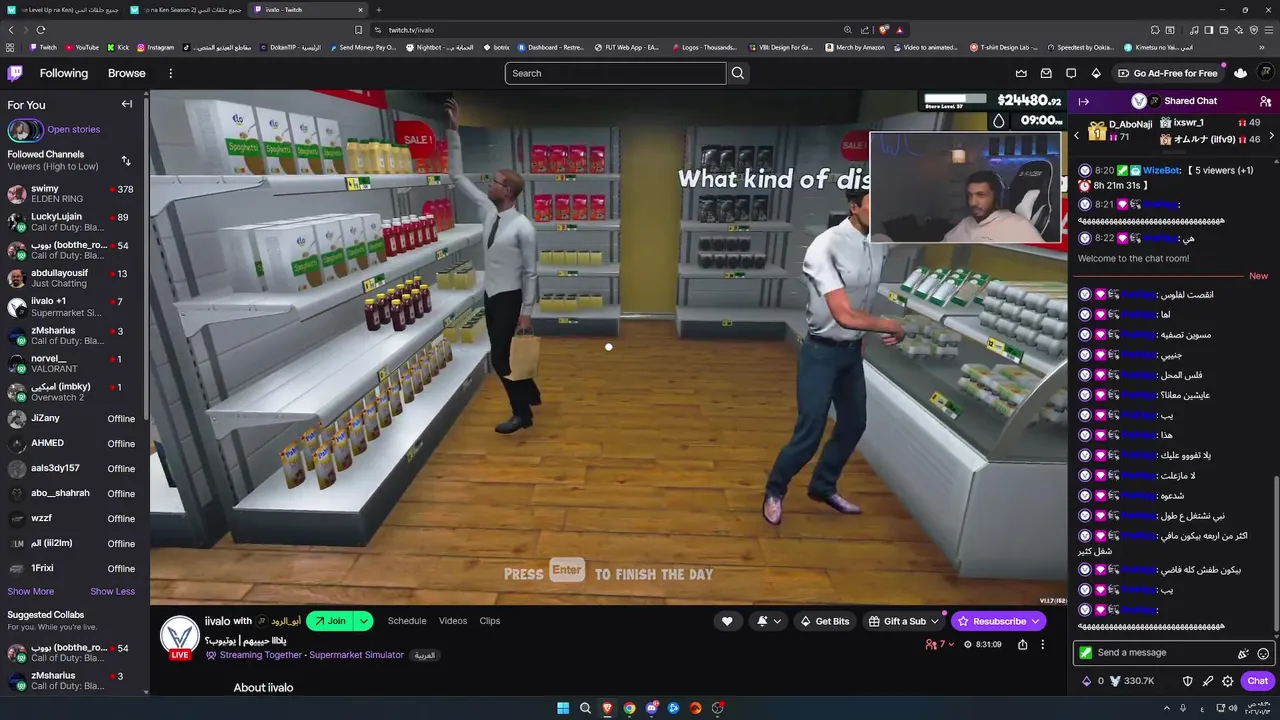Screen dimensions: 1280x720
Task: Open the chat settings gear
Action: coord(1228,681)
